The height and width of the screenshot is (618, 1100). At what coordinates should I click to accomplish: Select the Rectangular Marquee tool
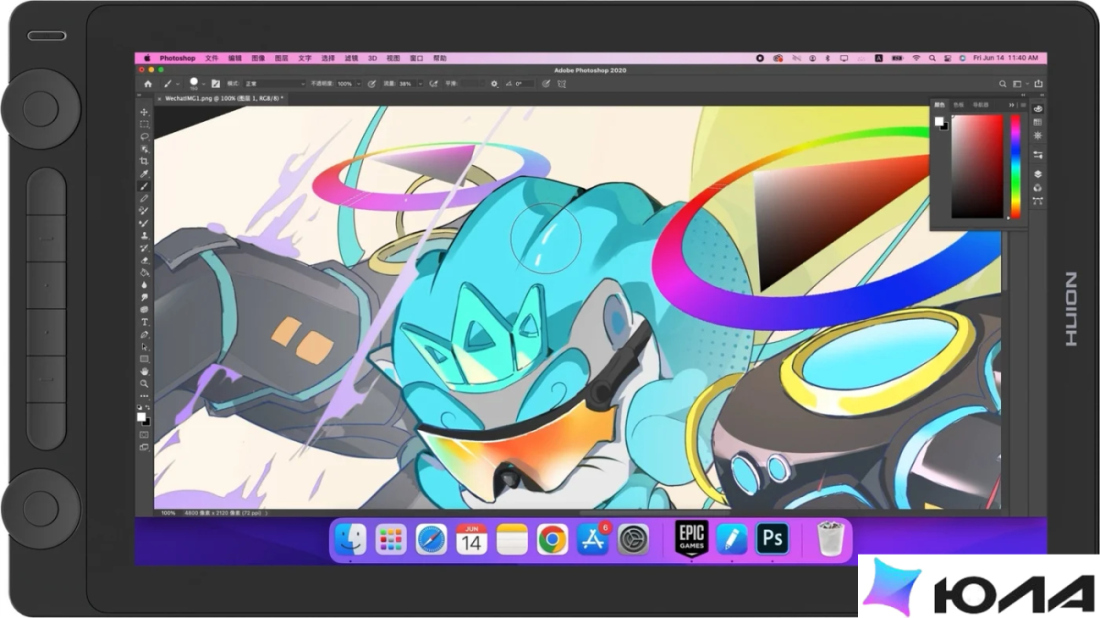[145, 124]
